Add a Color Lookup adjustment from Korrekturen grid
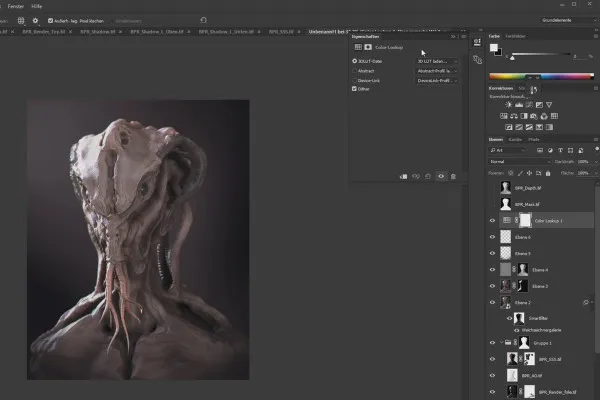 coord(554,116)
